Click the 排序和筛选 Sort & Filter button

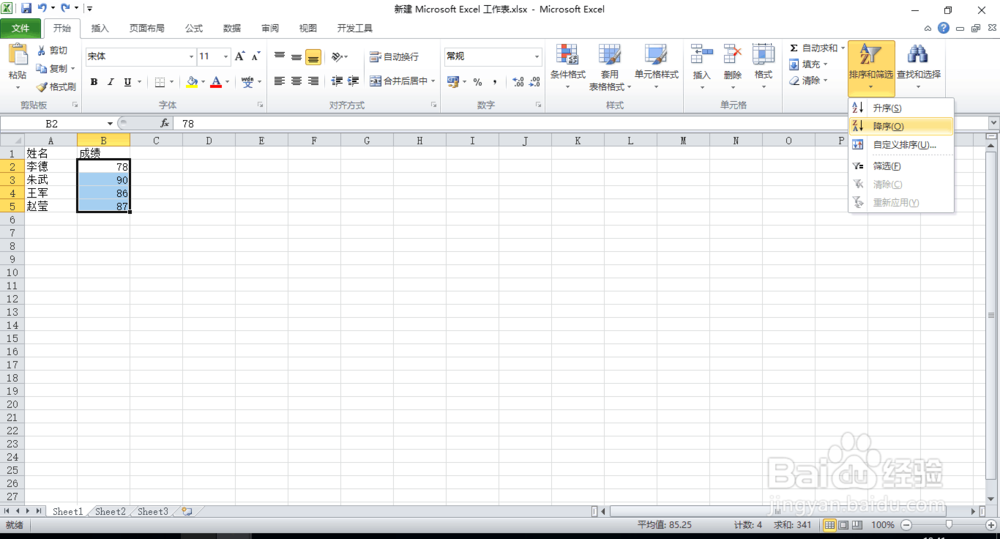[871, 68]
